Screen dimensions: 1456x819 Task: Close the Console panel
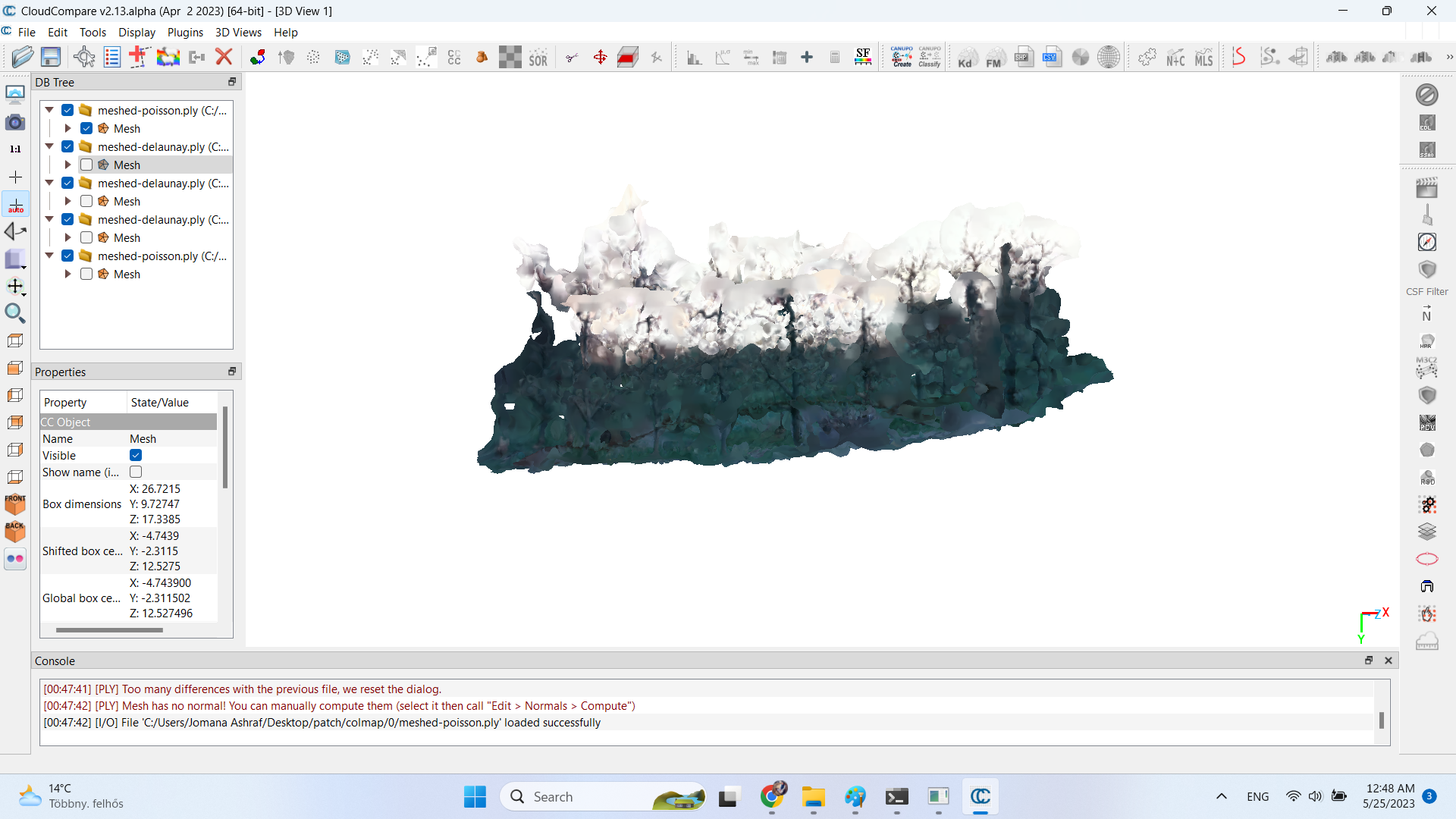pyautogui.click(x=1389, y=661)
